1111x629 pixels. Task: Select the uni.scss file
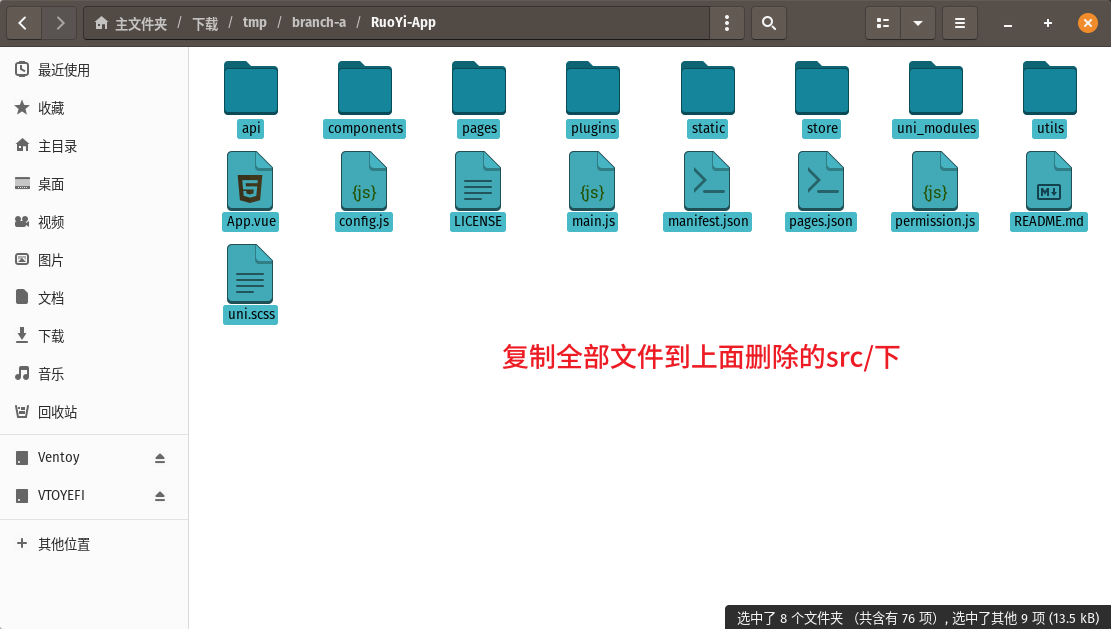coord(251,275)
